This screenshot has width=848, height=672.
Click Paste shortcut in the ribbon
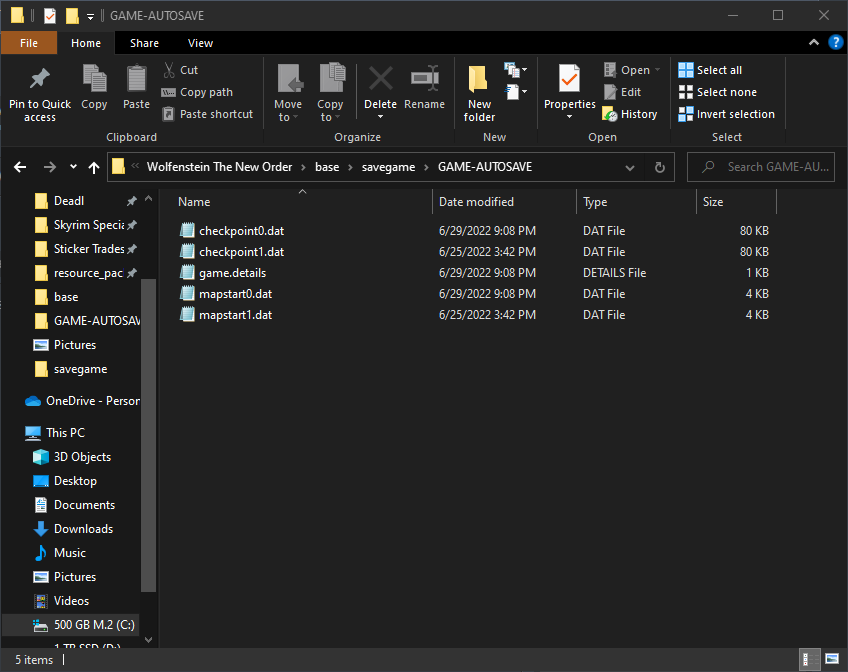click(208, 114)
